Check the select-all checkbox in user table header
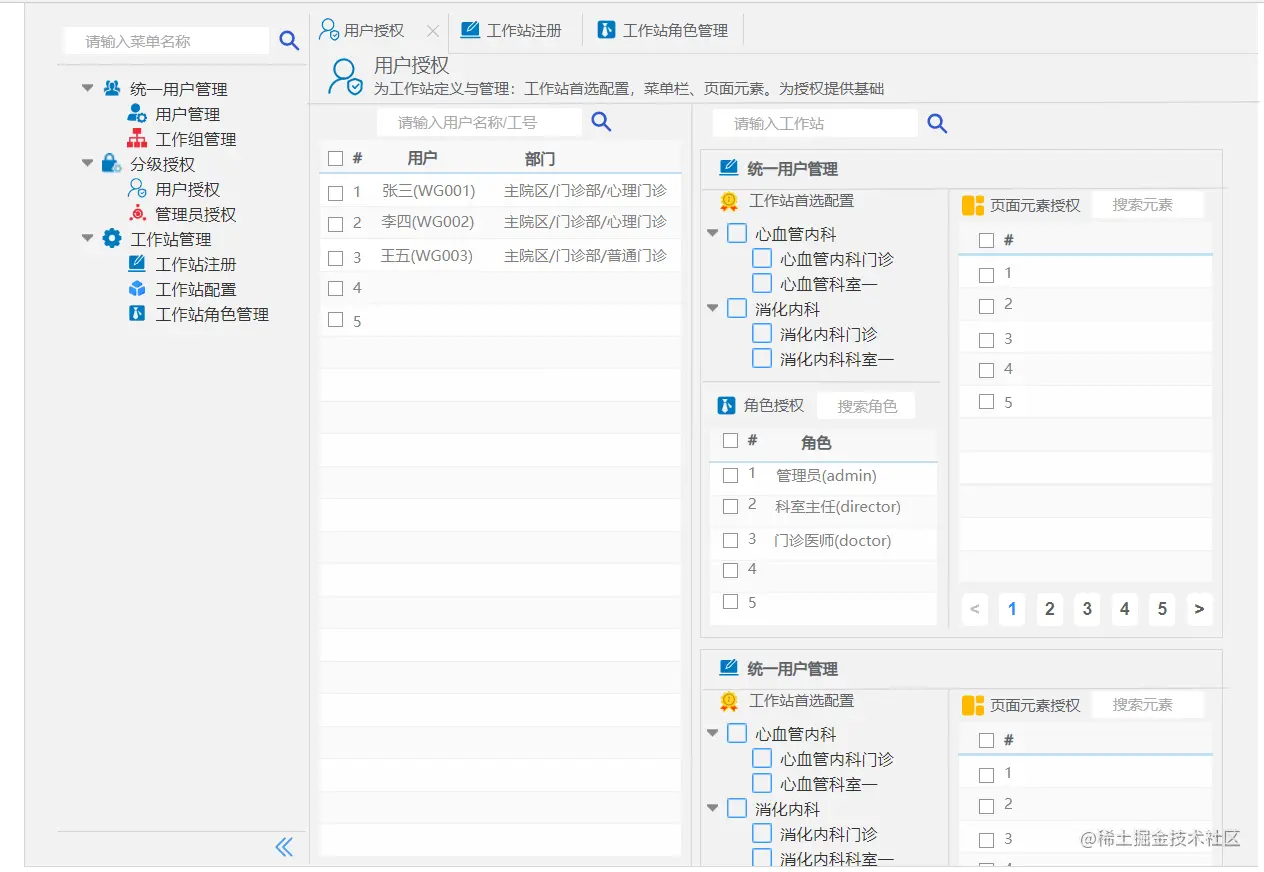The height and width of the screenshot is (872, 1264). 336,158
